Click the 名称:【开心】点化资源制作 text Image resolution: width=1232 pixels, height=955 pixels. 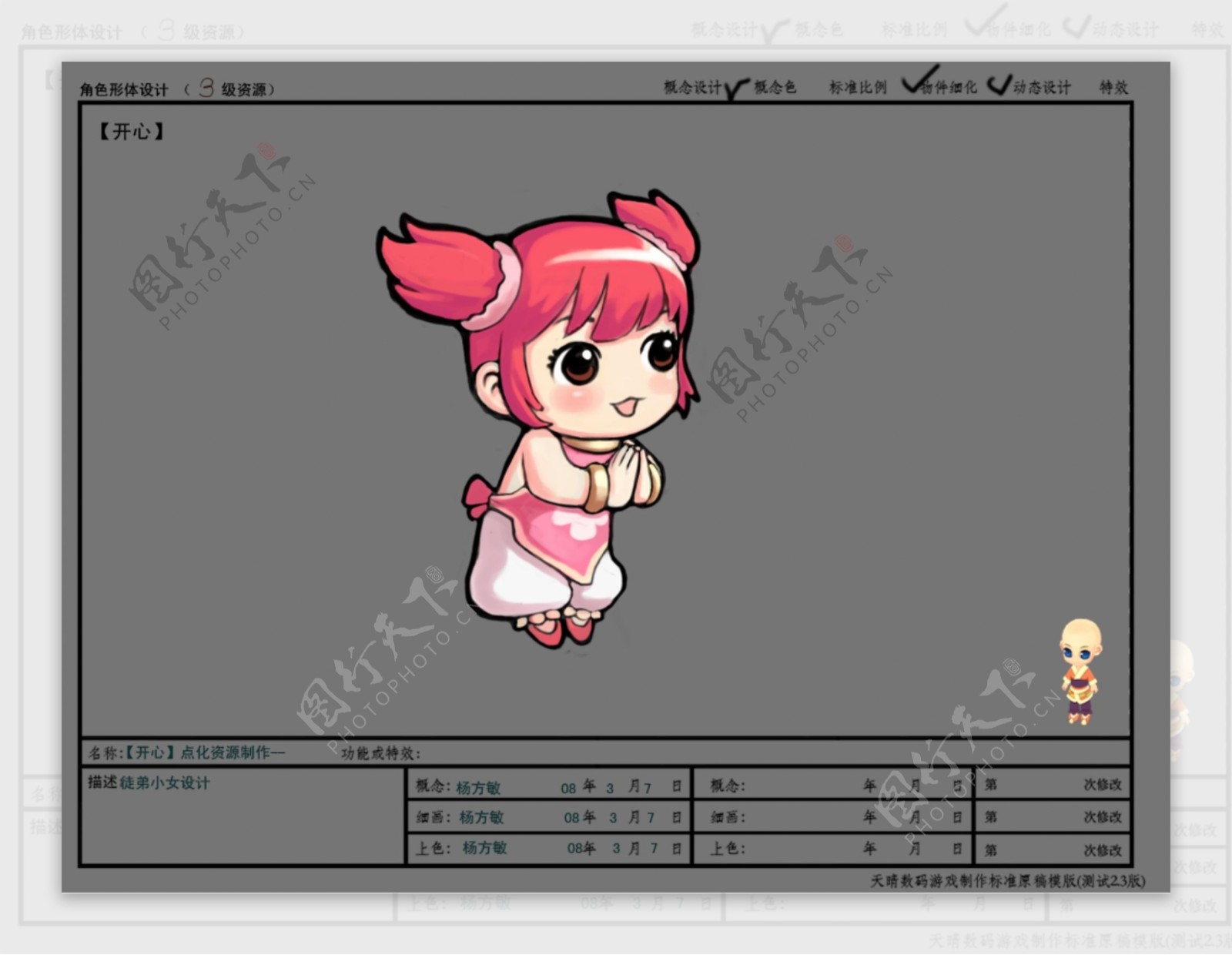[186, 752]
